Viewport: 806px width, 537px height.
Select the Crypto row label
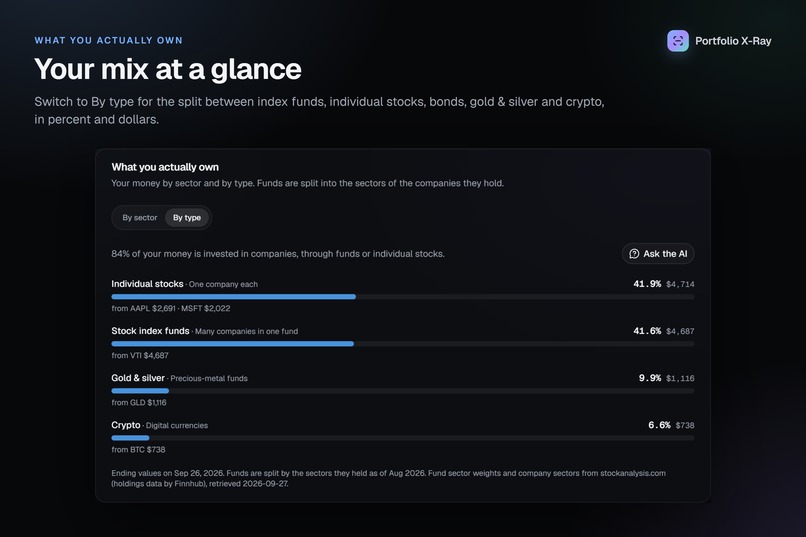tap(125, 425)
